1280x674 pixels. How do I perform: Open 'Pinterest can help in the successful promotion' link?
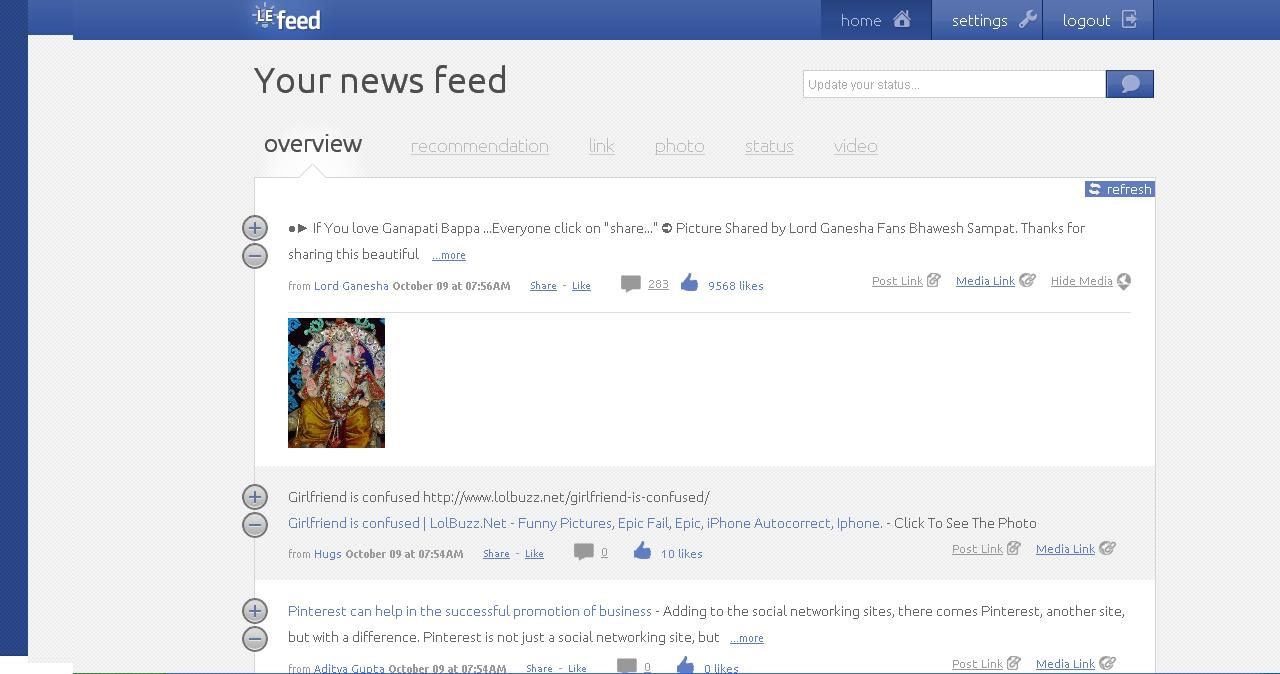click(x=470, y=611)
